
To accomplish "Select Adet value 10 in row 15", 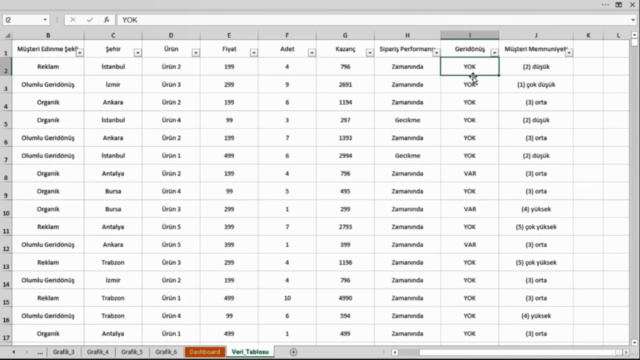I will pos(287,298).
